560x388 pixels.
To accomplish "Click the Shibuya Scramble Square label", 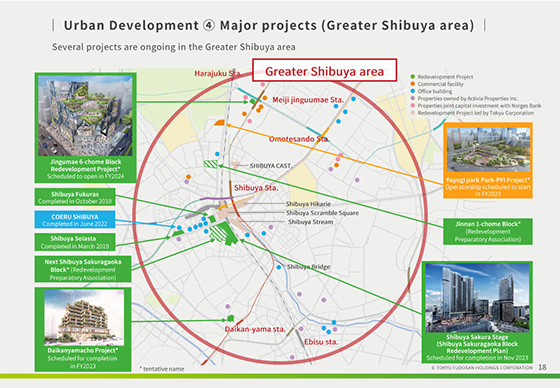I will (x=322, y=213).
